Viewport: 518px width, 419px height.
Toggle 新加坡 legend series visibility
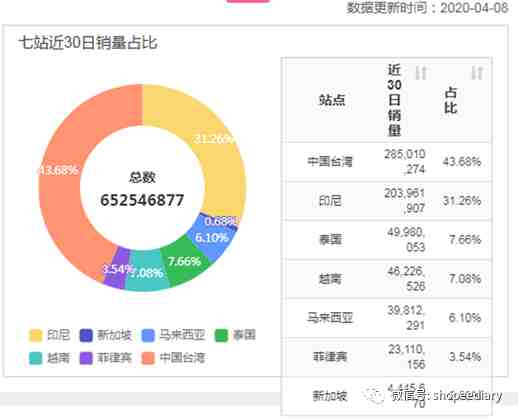tap(106, 335)
